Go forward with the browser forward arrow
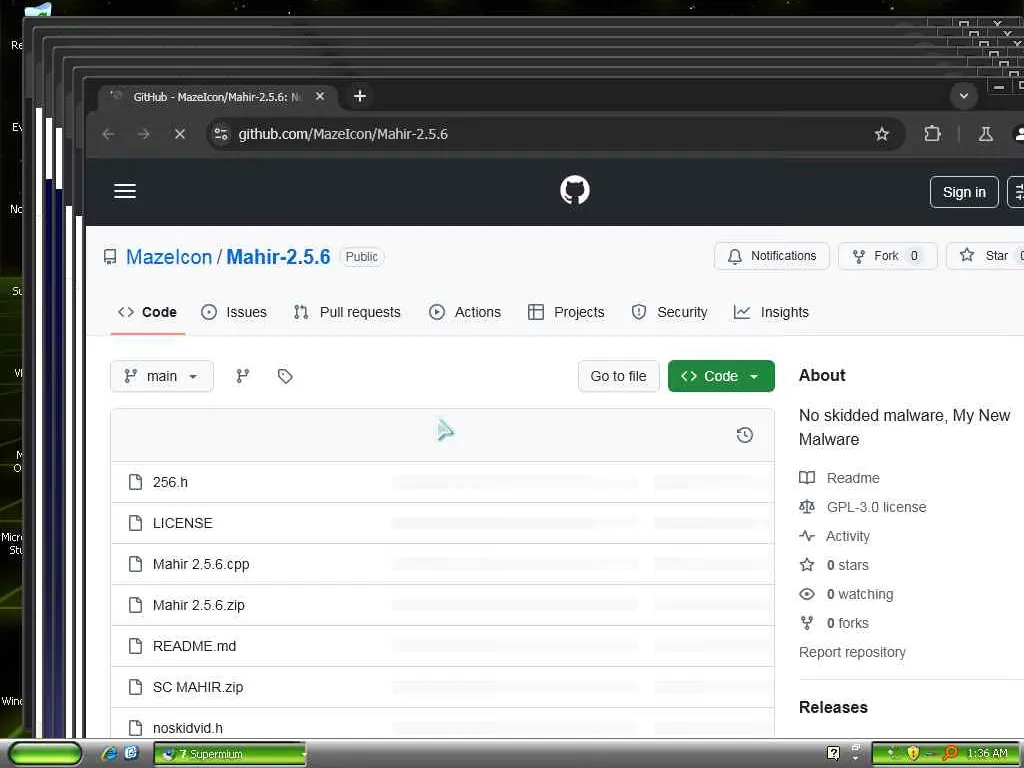The width and height of the screenshot is (1024, 768). [x=144, y=134]
